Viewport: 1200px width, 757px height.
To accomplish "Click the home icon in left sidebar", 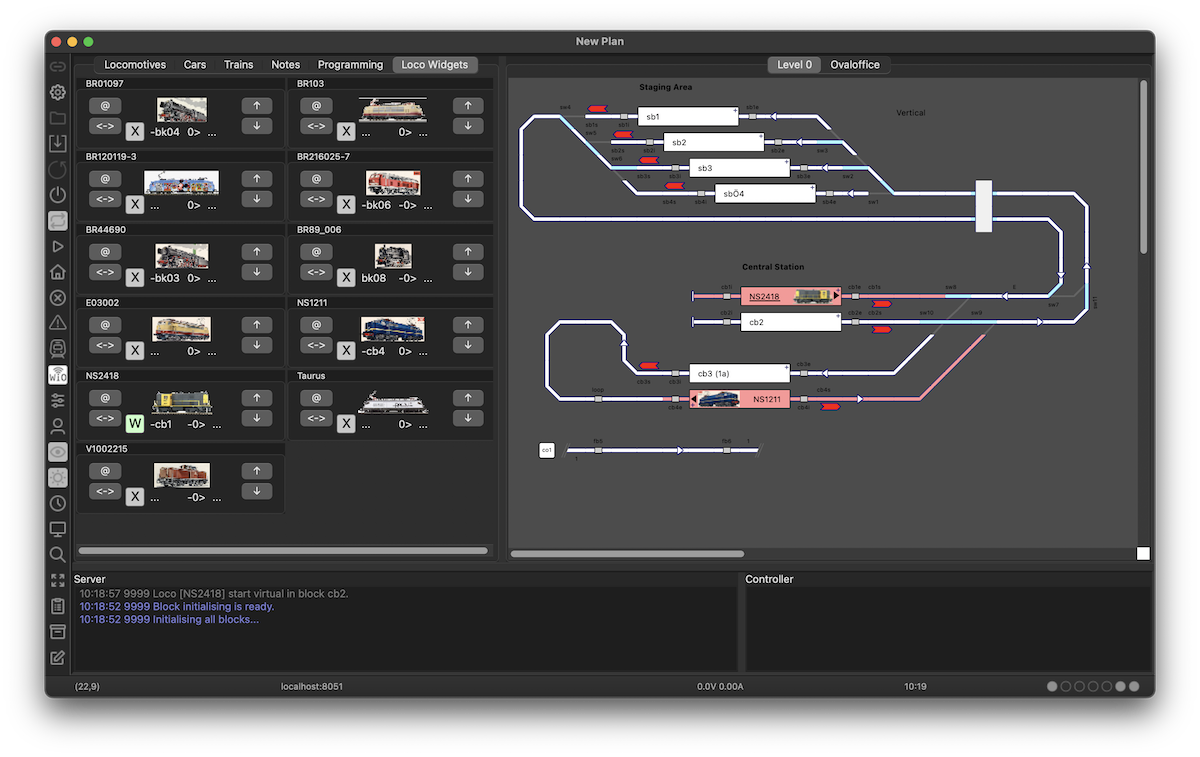I will (58, 272).
